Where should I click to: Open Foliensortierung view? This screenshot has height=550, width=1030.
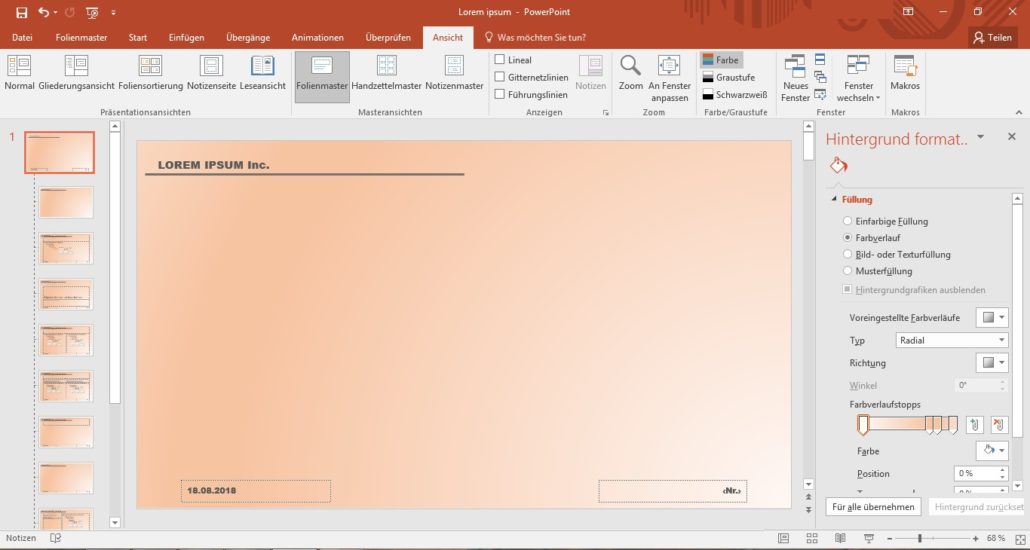[150, 73]
